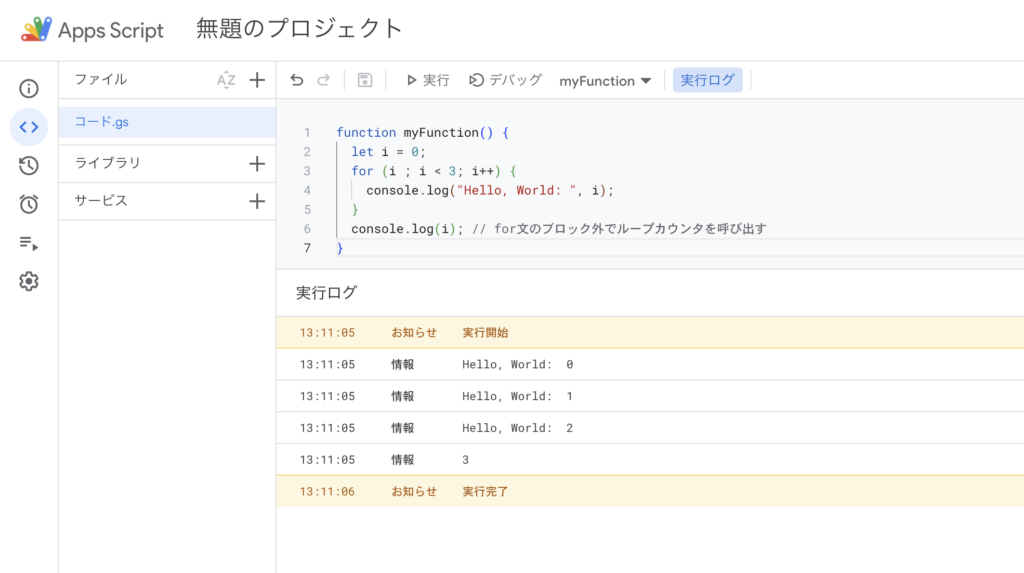The width and height of the screenshot is (1024, 573).
Task: Open the Overview info icon in sidebar
Action: click(29, 89)
